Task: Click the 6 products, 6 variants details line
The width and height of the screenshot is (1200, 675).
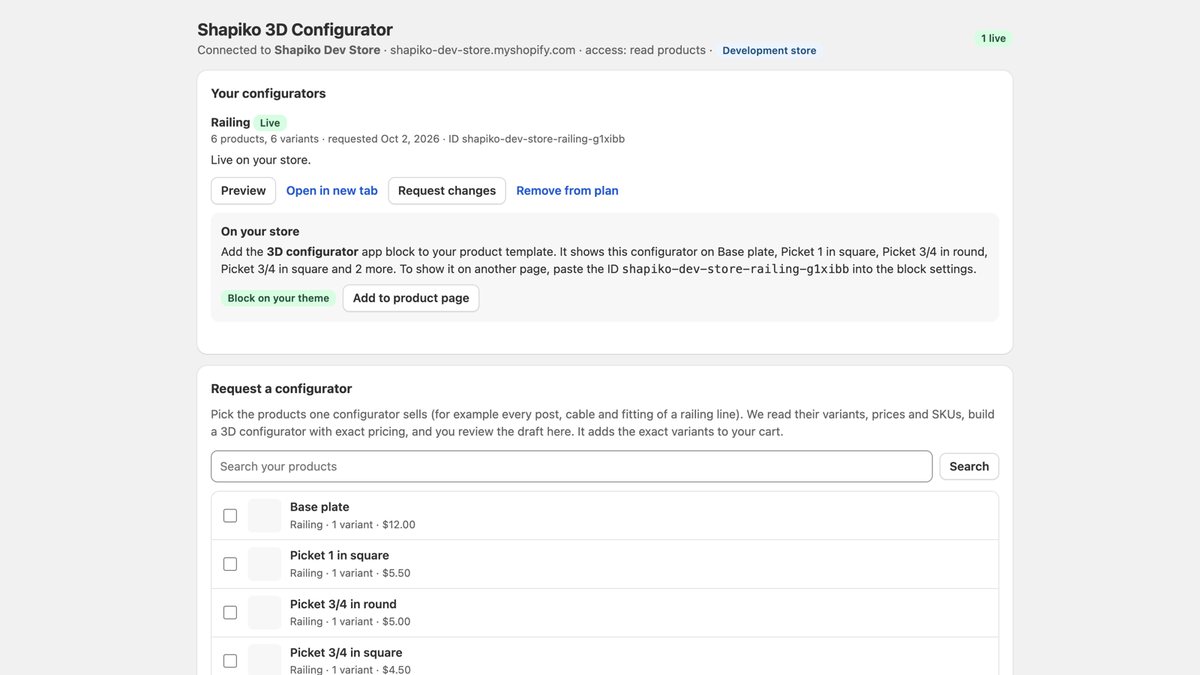Action: [x=418, y=139]
